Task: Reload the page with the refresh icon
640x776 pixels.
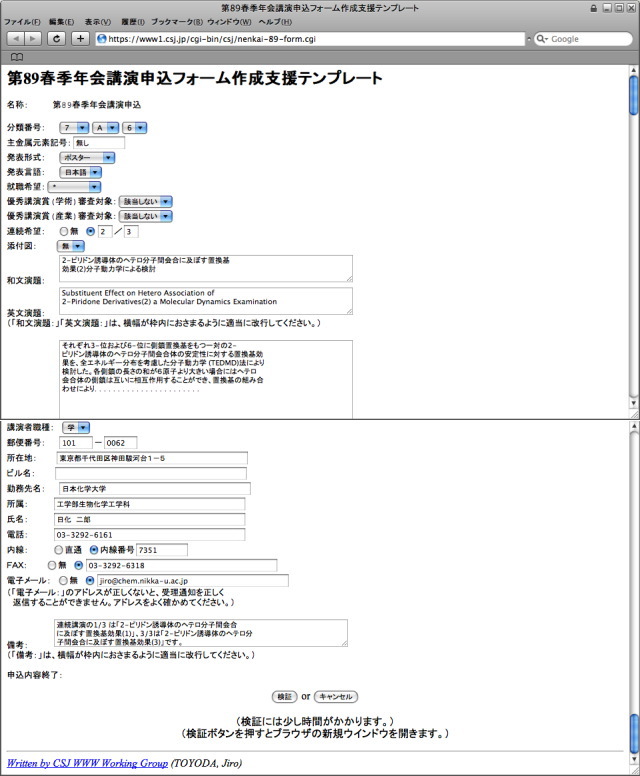Action: click(x=56, y=39)
